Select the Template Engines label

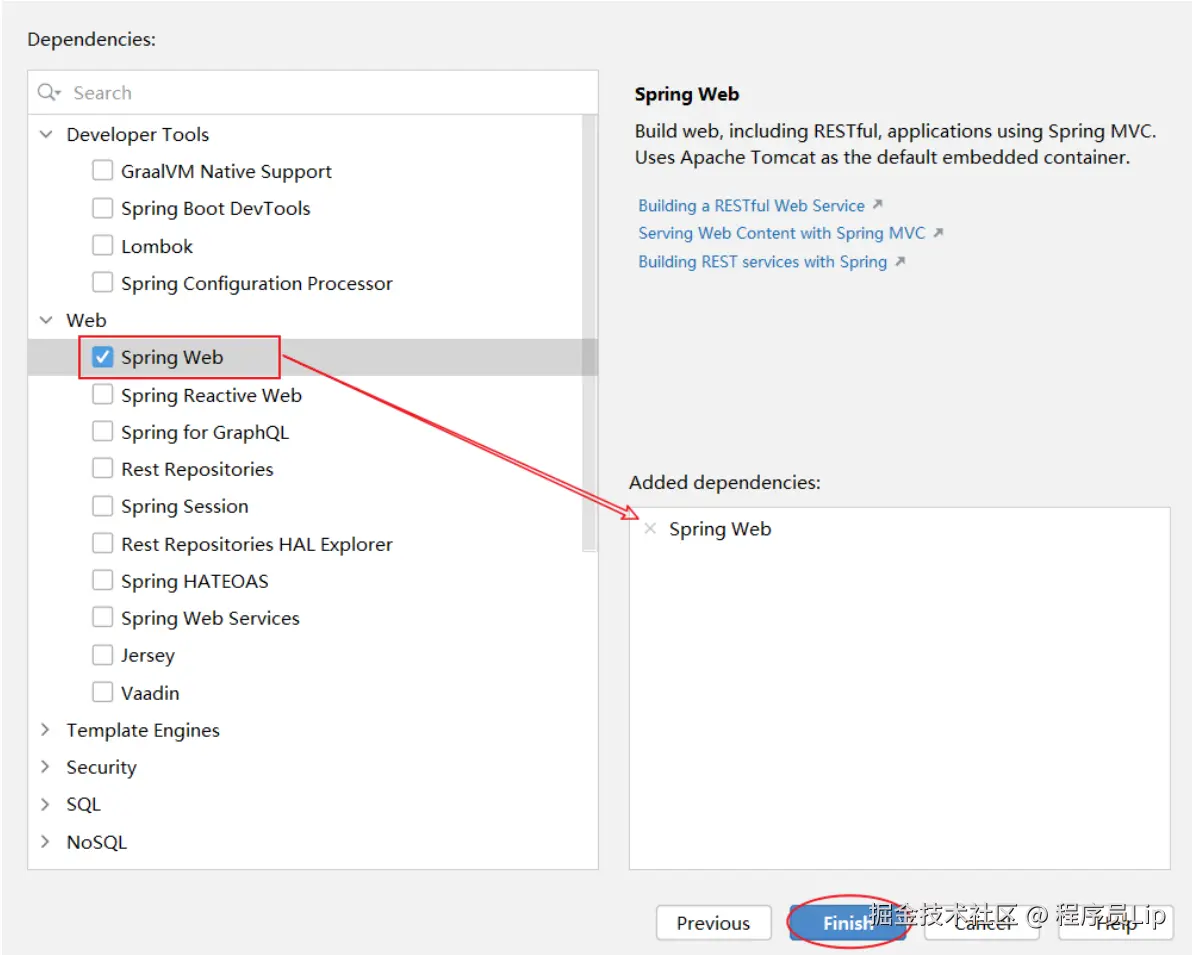(x=143, y=730)
